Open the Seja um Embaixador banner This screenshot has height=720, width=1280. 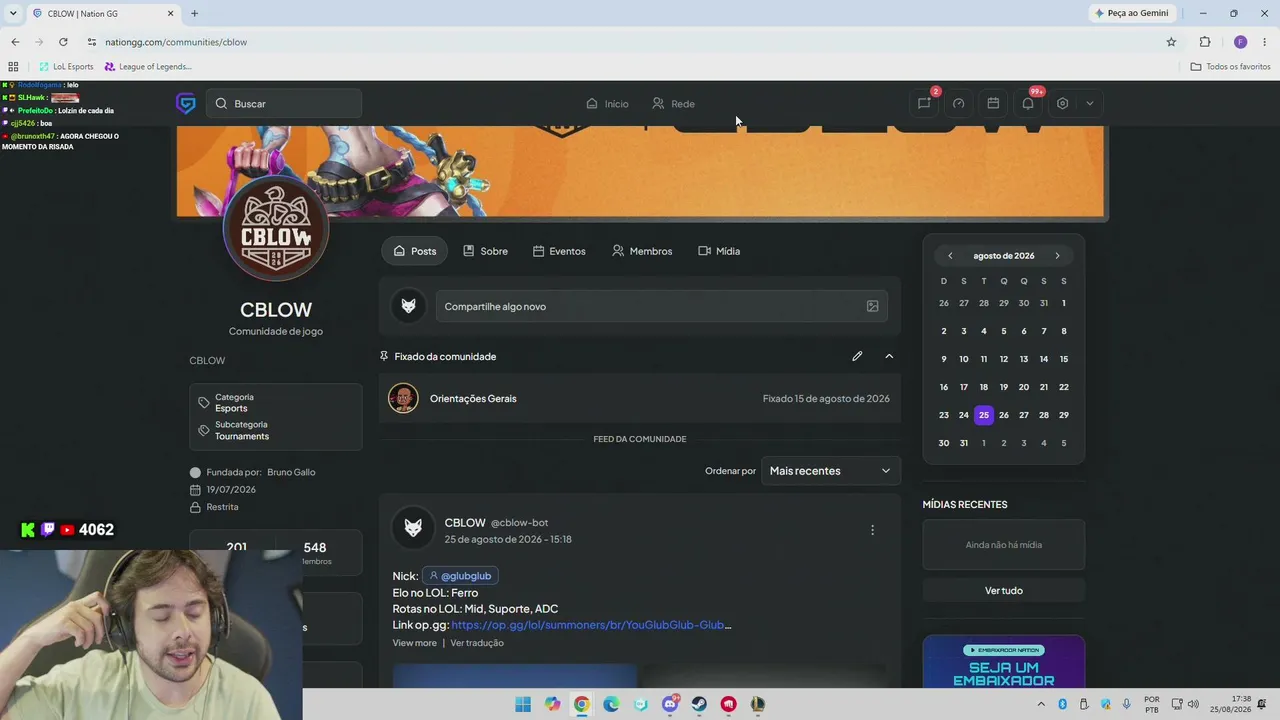[x=1004, y=662]
